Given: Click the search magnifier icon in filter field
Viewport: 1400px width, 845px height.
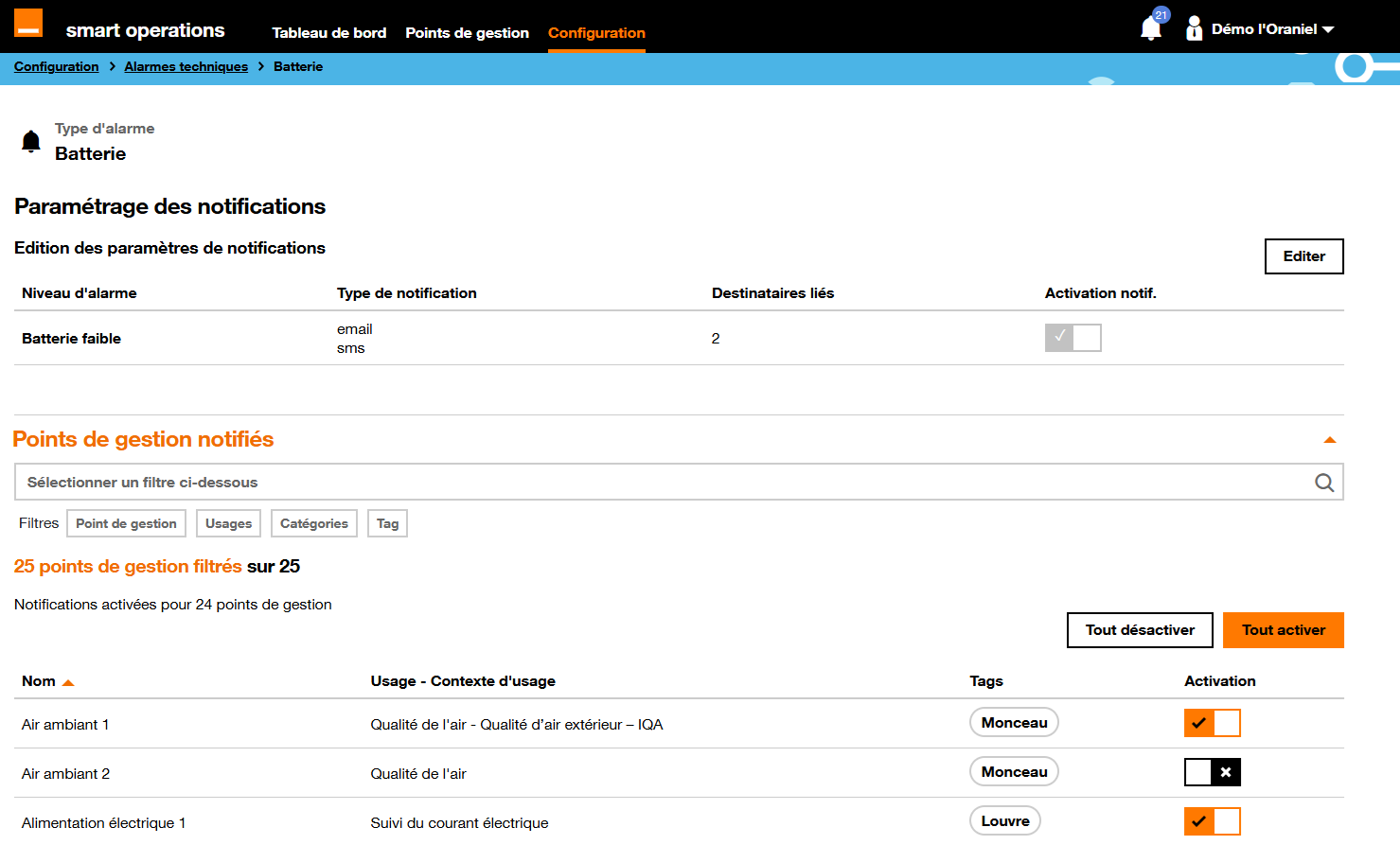Looking at the screenshot, I should pyautogui.click(x=1324, y=483).
